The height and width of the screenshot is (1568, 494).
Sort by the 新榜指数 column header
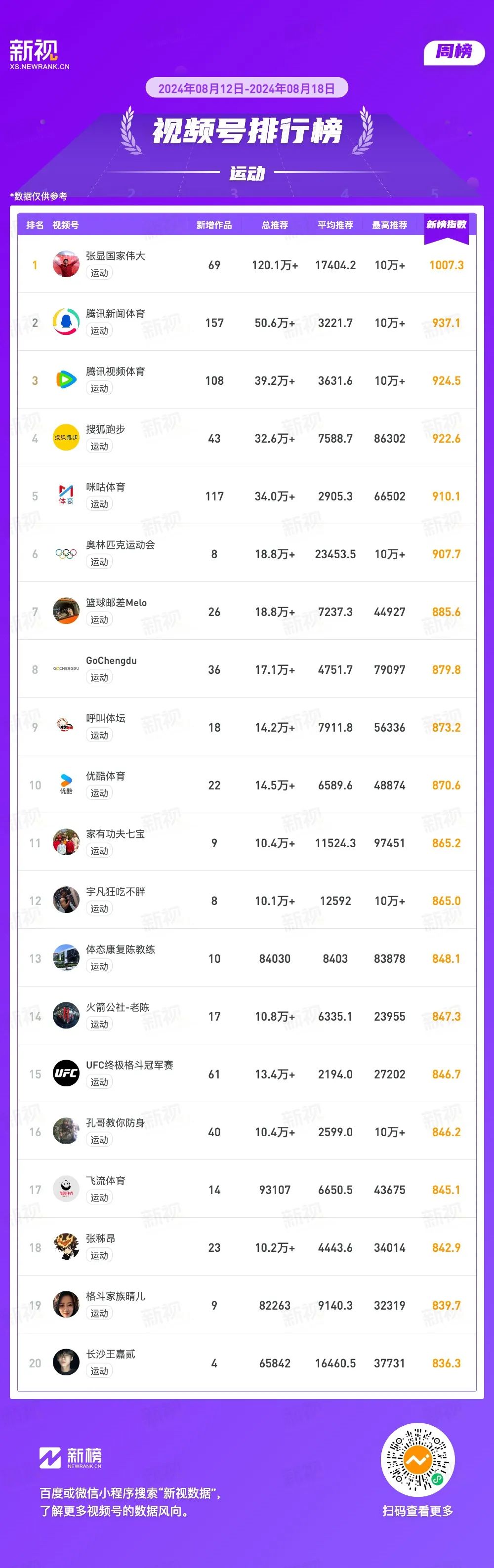click(x=446, y=225)
